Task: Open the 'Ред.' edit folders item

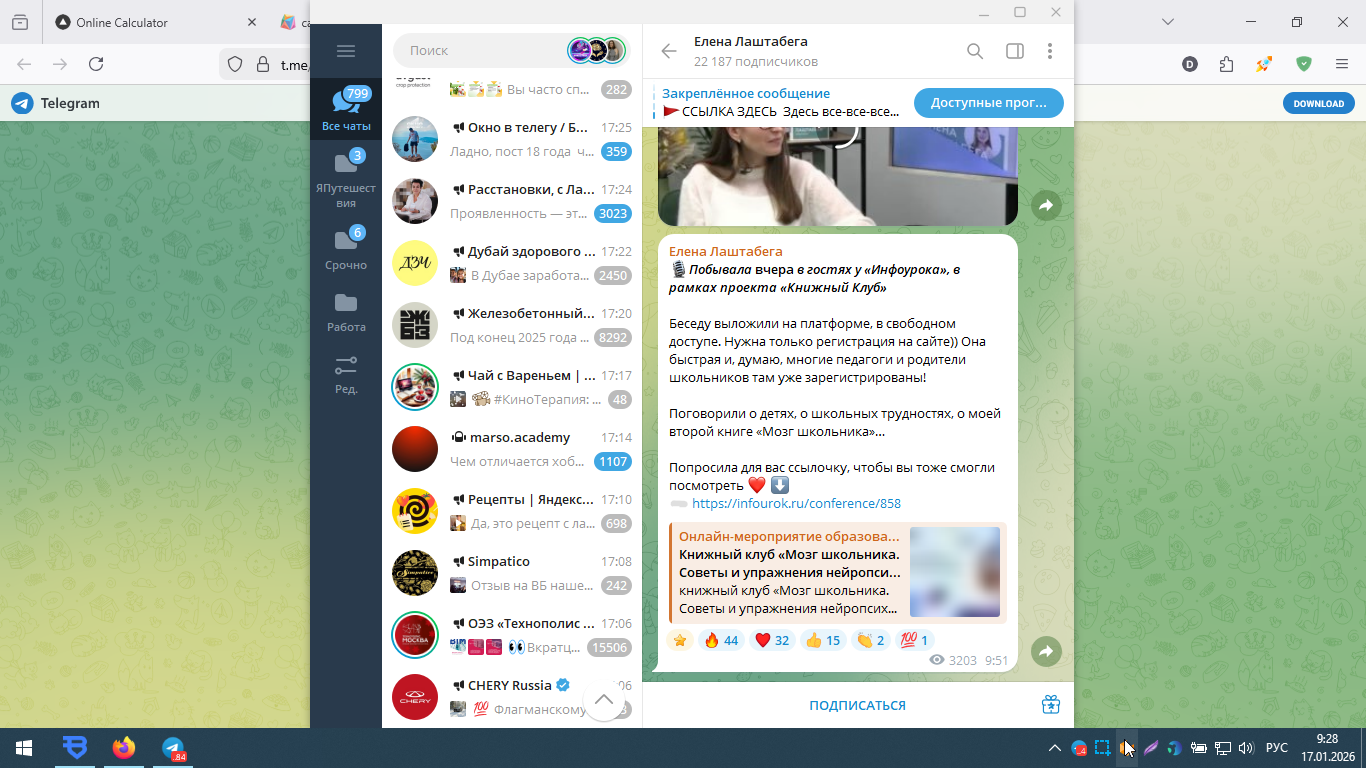Action: pyautogui.click(x=346, y=375)
